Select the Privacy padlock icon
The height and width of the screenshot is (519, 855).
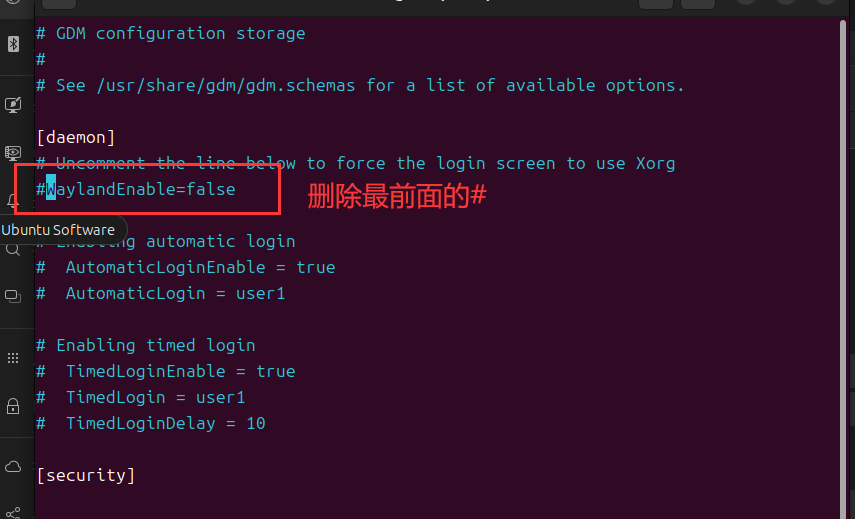click(x=13, y=406)
